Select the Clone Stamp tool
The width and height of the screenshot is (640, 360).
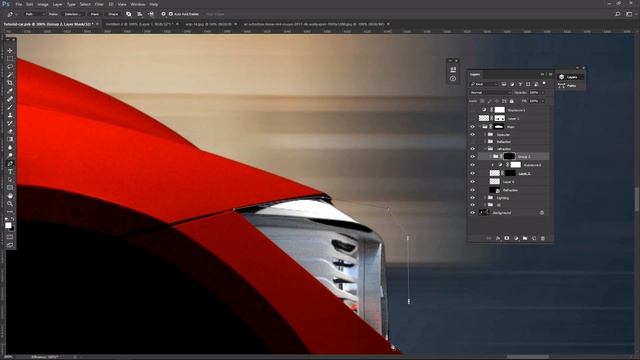(x=10, y=115)
